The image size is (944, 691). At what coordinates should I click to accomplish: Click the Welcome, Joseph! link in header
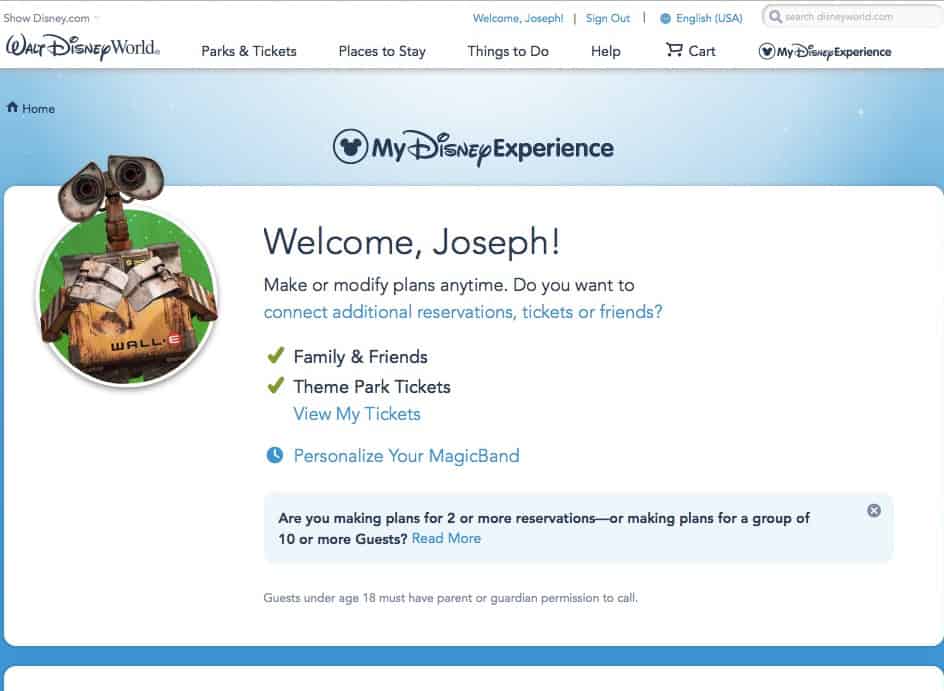[518, 18]
